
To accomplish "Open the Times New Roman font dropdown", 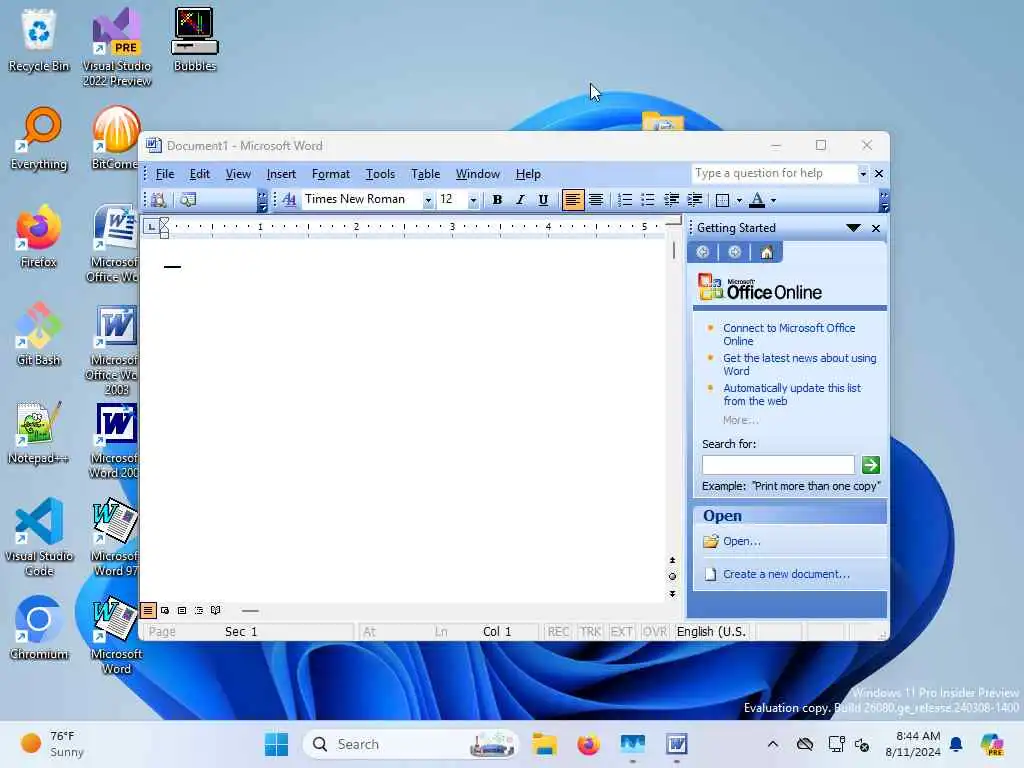I will click(428, 200).
